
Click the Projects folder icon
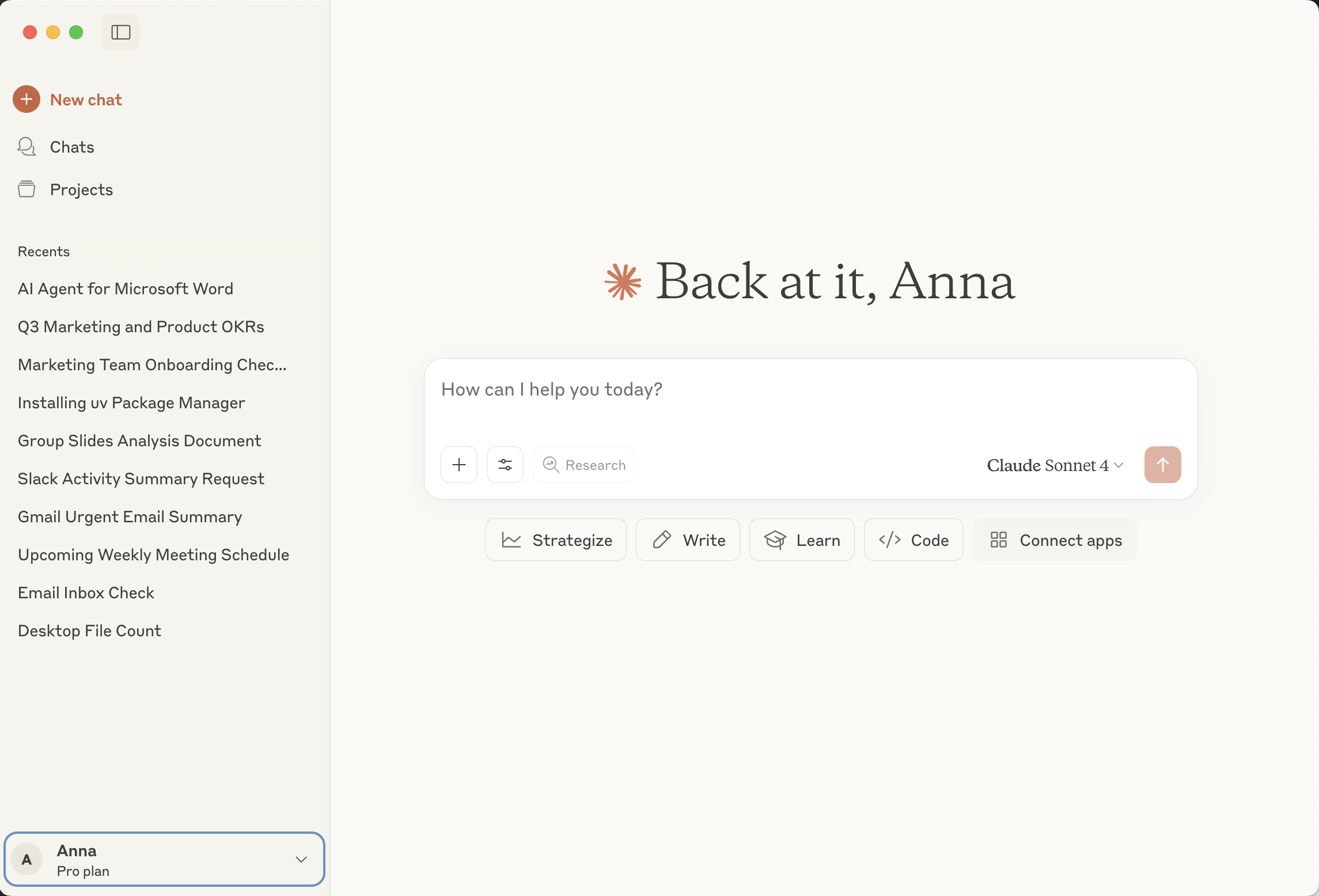26,189
